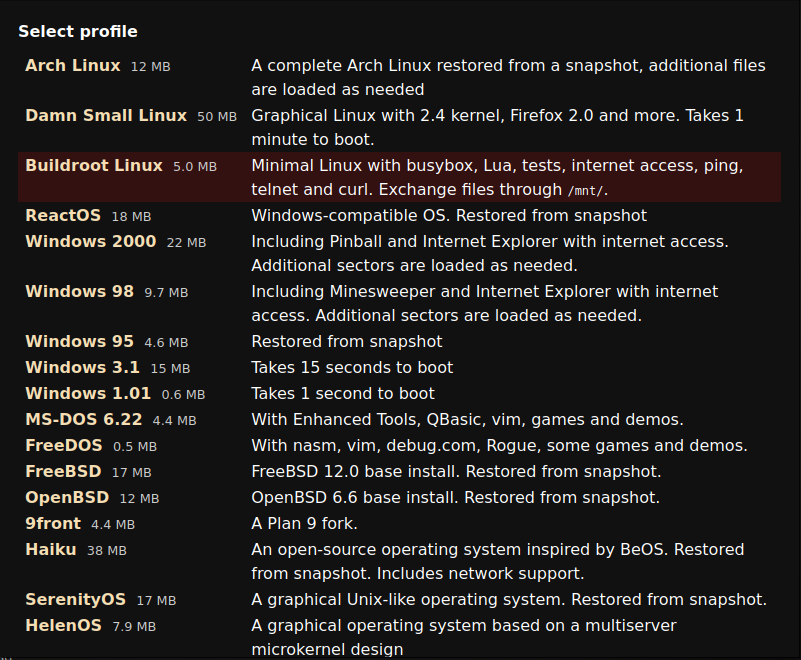Start the Windows 98 profile
The width and height of the screenshot is (801, 660).
(79, 291)
